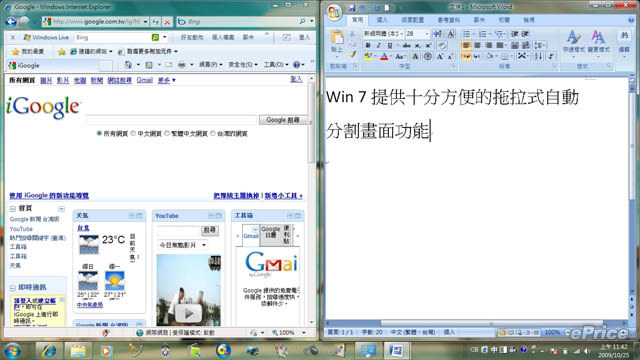Click the Google 搜尋 button
This screenshot has height=360, width=640.
[x=283, y=120]
